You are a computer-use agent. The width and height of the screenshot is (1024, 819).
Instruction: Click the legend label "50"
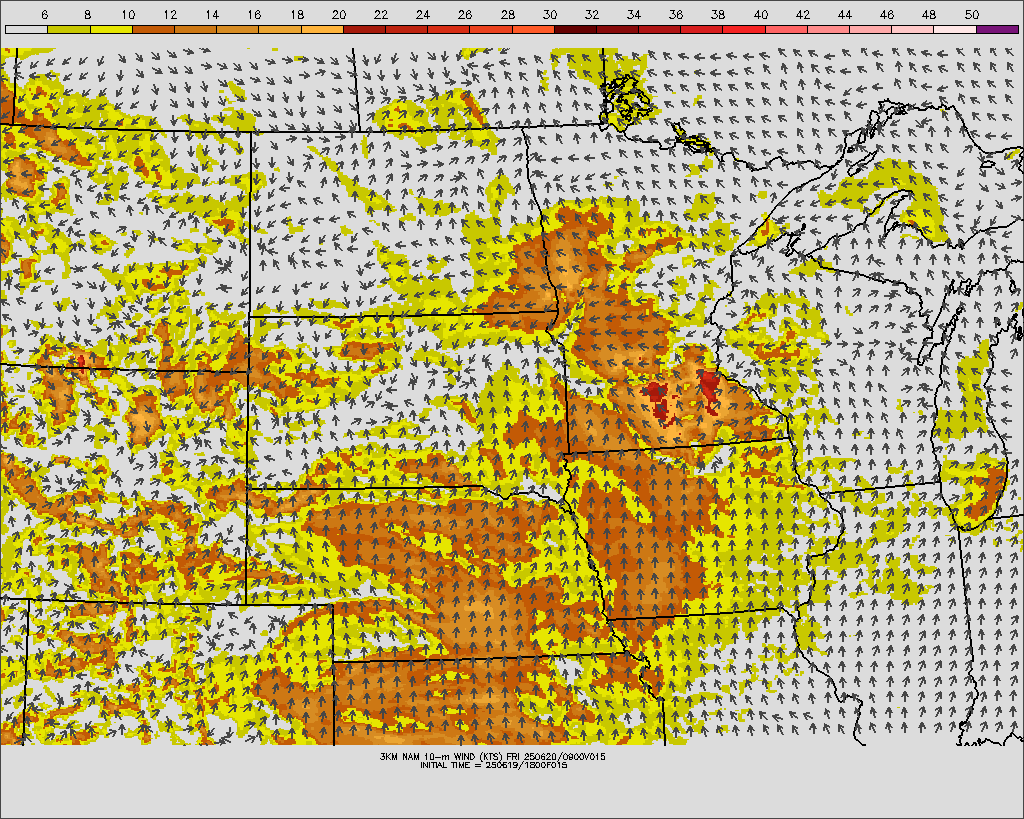click(972, 14)
